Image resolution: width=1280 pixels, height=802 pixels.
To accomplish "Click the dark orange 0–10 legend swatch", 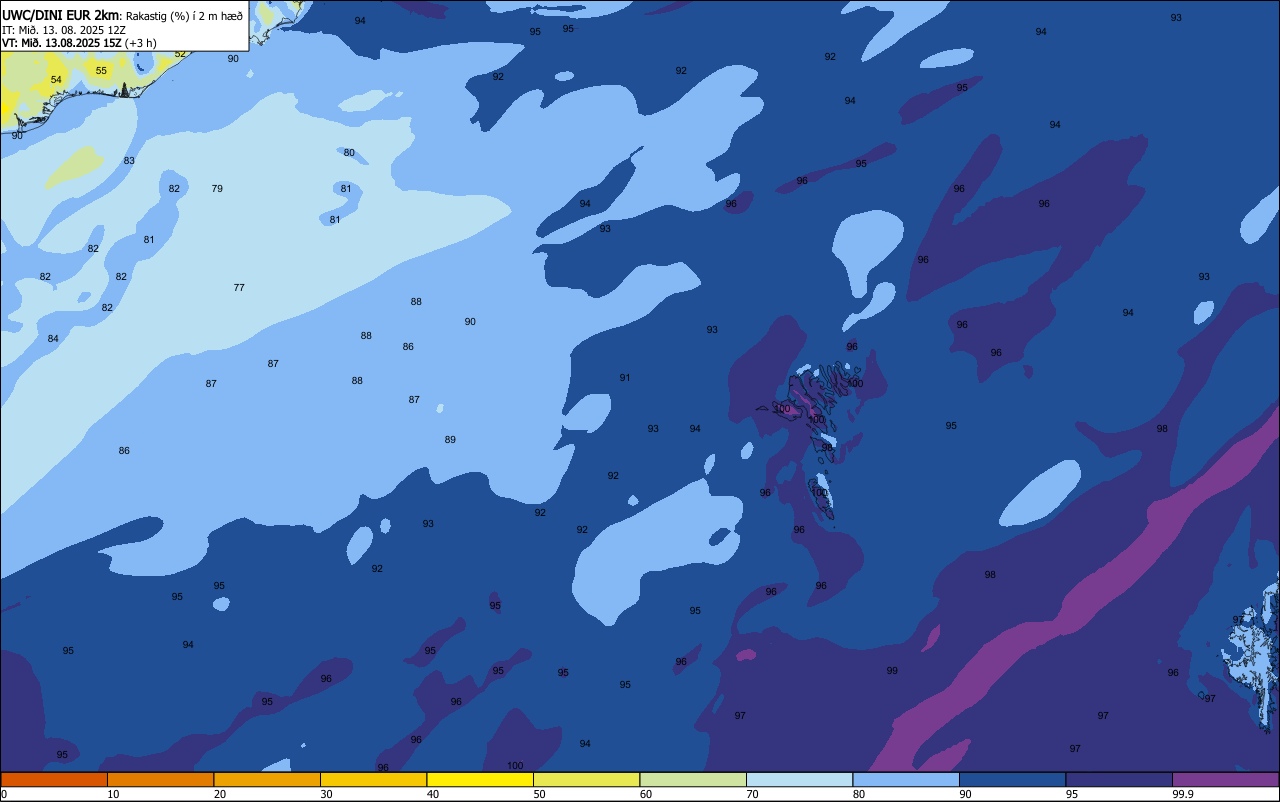I will (x=54, y=779).
